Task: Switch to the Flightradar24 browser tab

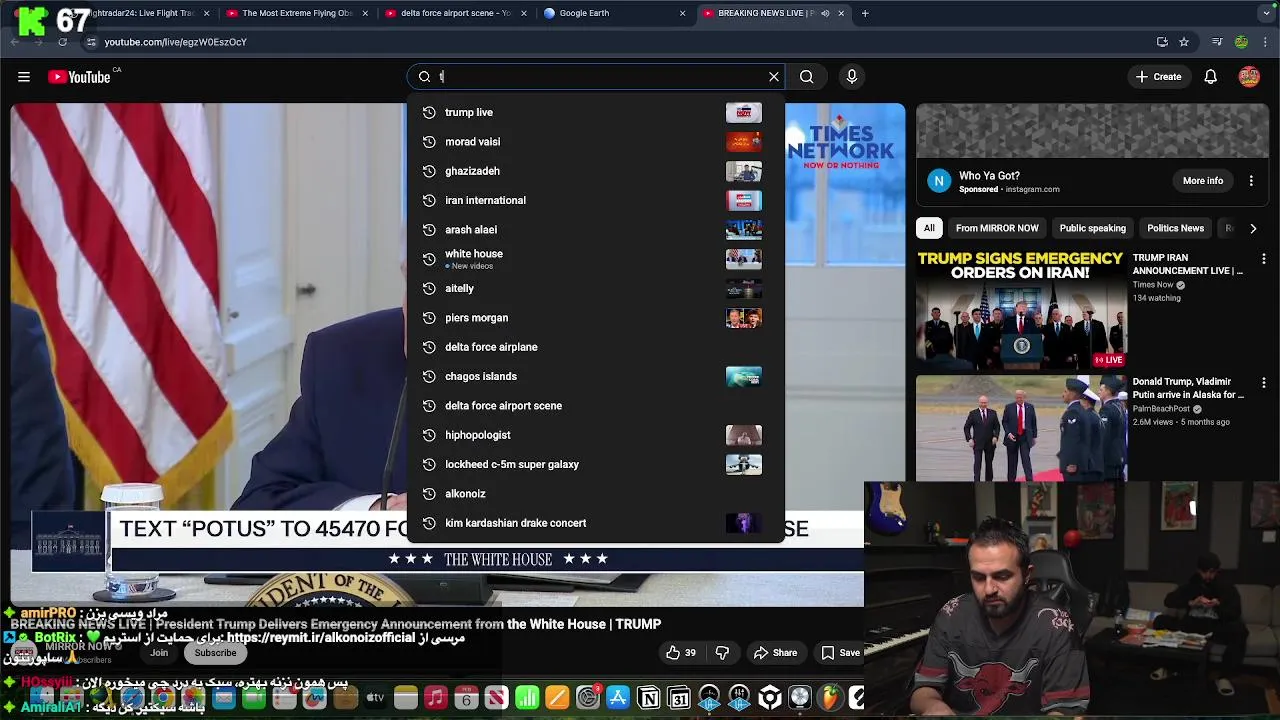Action: point(140,13)
